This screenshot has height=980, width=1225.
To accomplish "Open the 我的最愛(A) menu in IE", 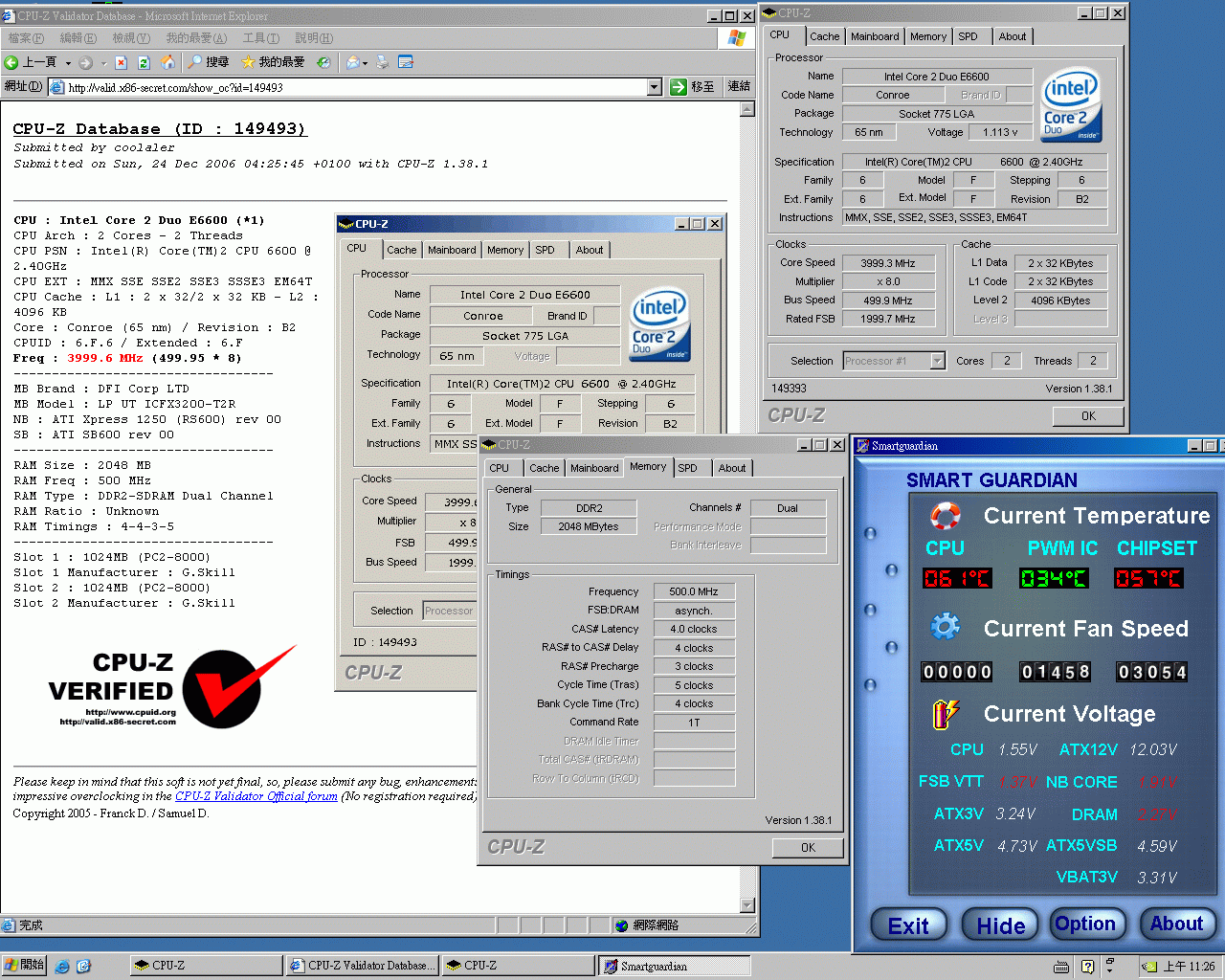I will tap(196, 38).
